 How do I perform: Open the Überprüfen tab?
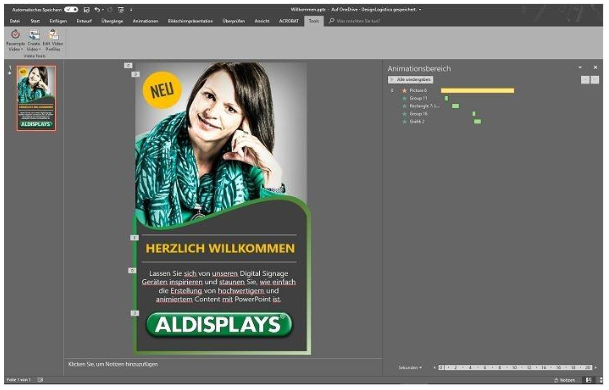coord(234,21)
